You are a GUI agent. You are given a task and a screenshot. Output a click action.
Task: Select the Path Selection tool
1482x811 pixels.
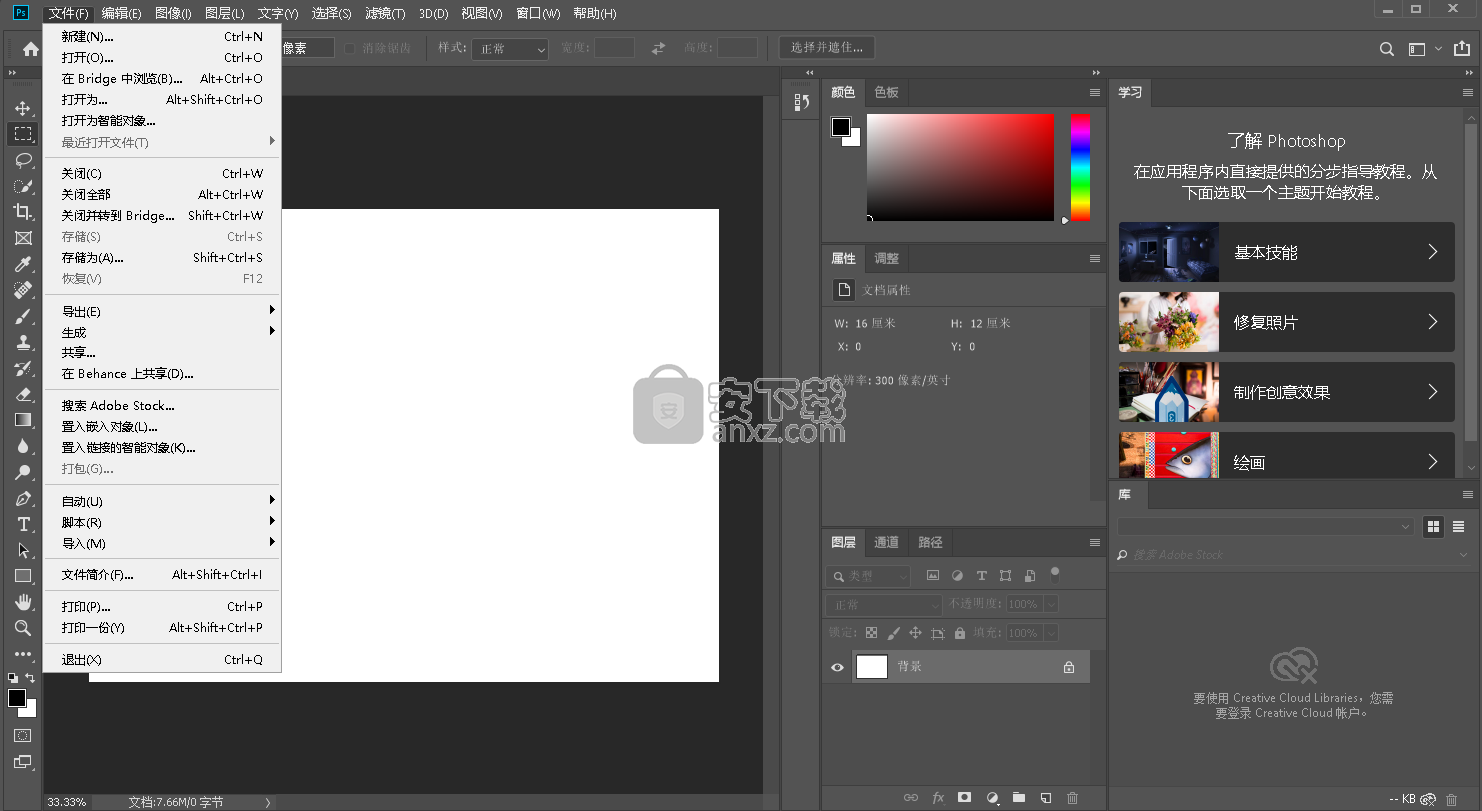tap(23, 550)
